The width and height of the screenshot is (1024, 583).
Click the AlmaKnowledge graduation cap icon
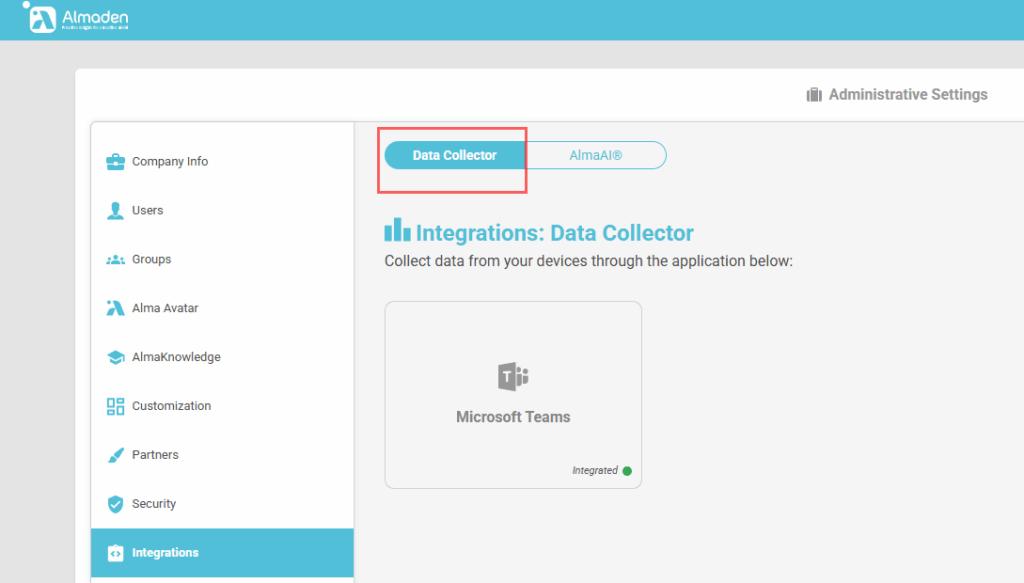point(115,357)
